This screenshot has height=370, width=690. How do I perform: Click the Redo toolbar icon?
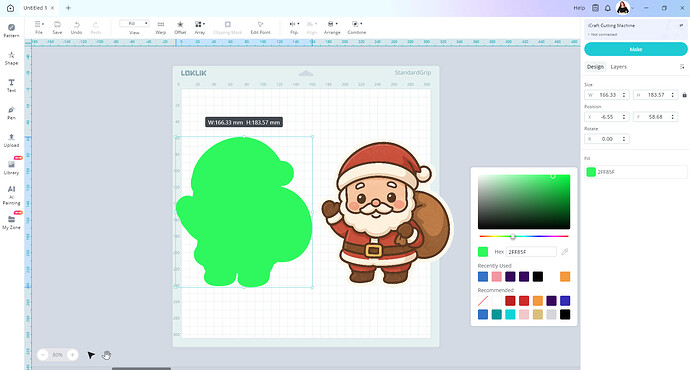point(95,27)
